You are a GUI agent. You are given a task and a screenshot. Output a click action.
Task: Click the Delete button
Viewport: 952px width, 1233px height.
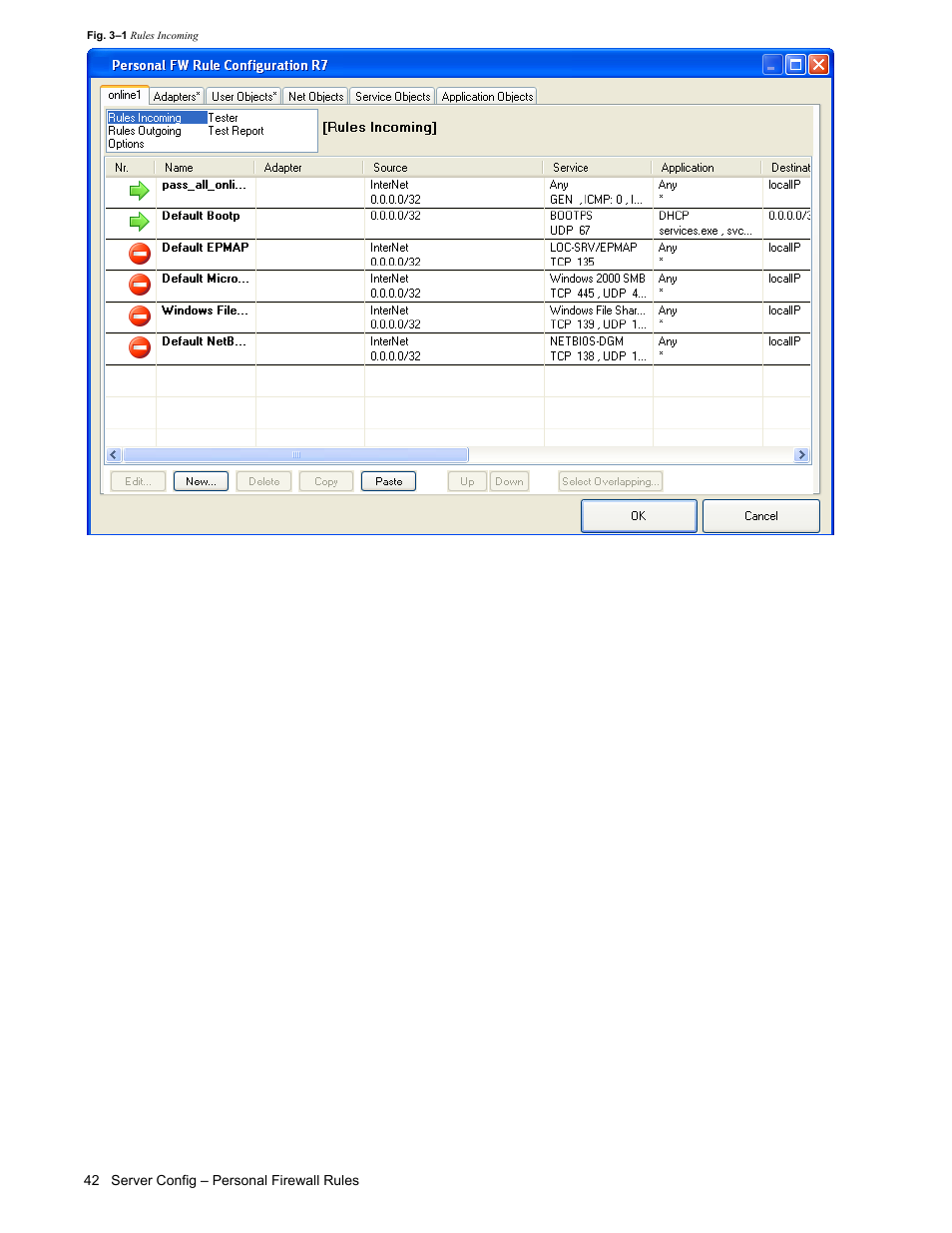[x=263, y=481]
